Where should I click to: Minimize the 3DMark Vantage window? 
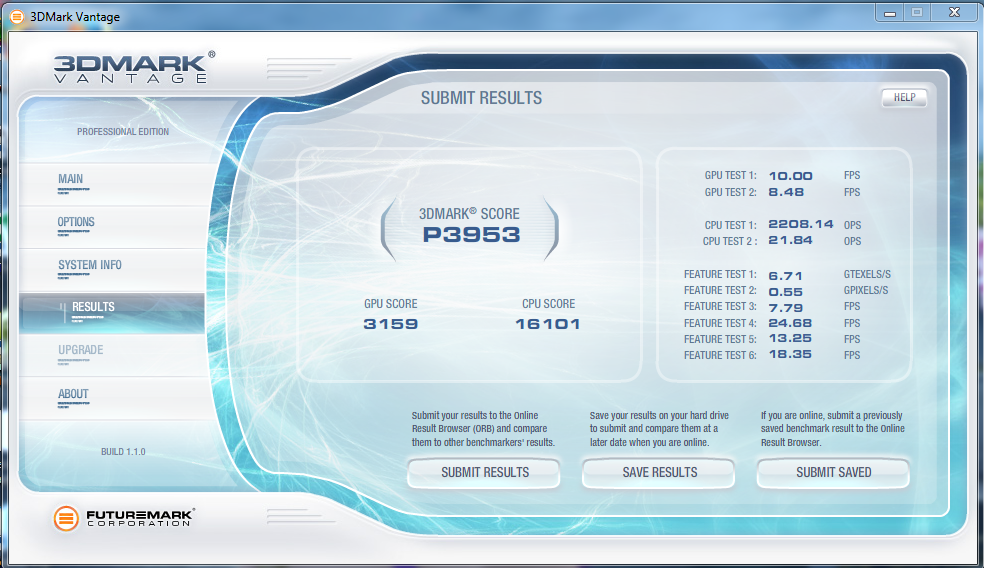pos(890,11)
